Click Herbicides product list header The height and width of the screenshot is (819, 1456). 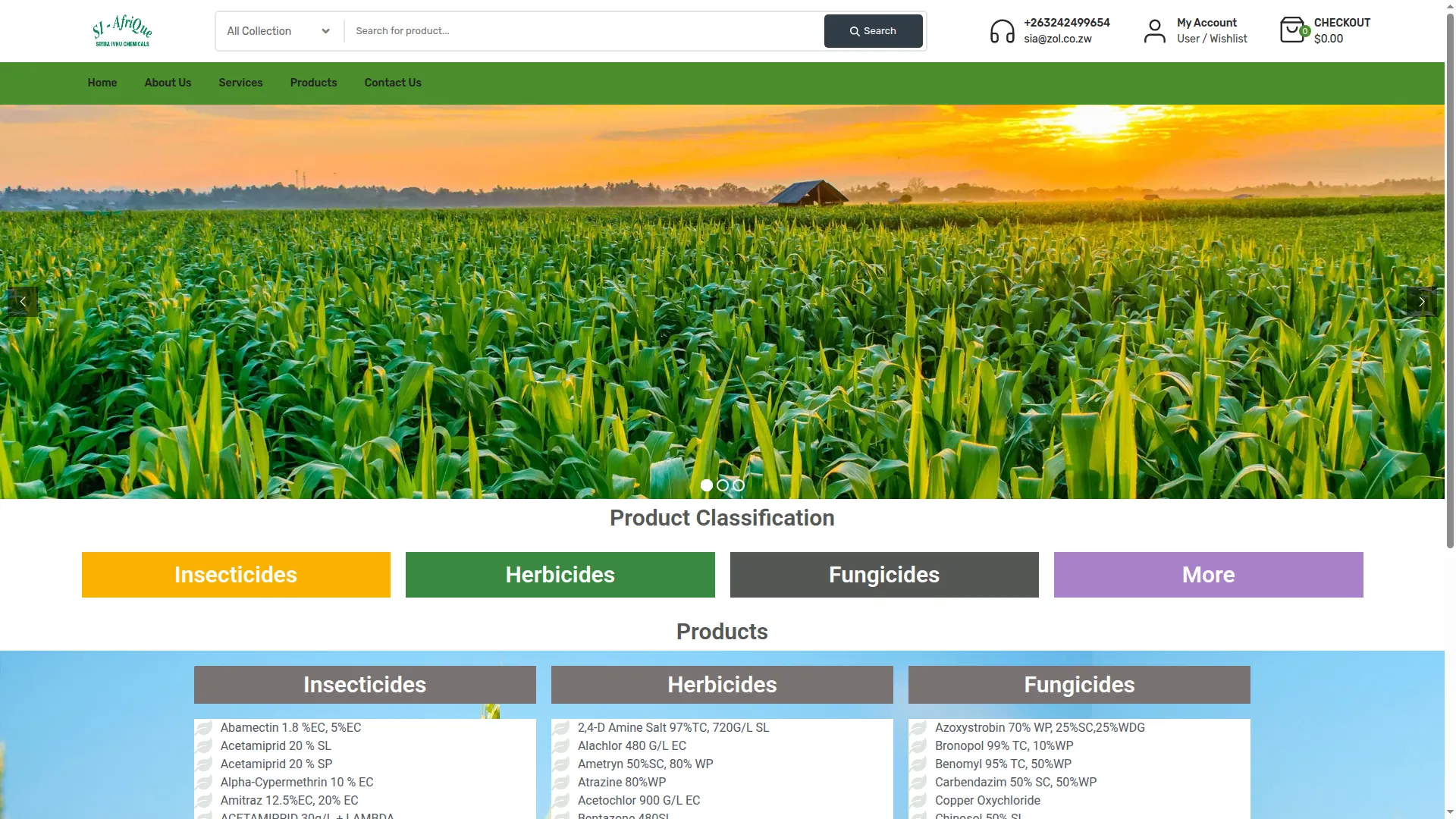click(x=722, y=685)
